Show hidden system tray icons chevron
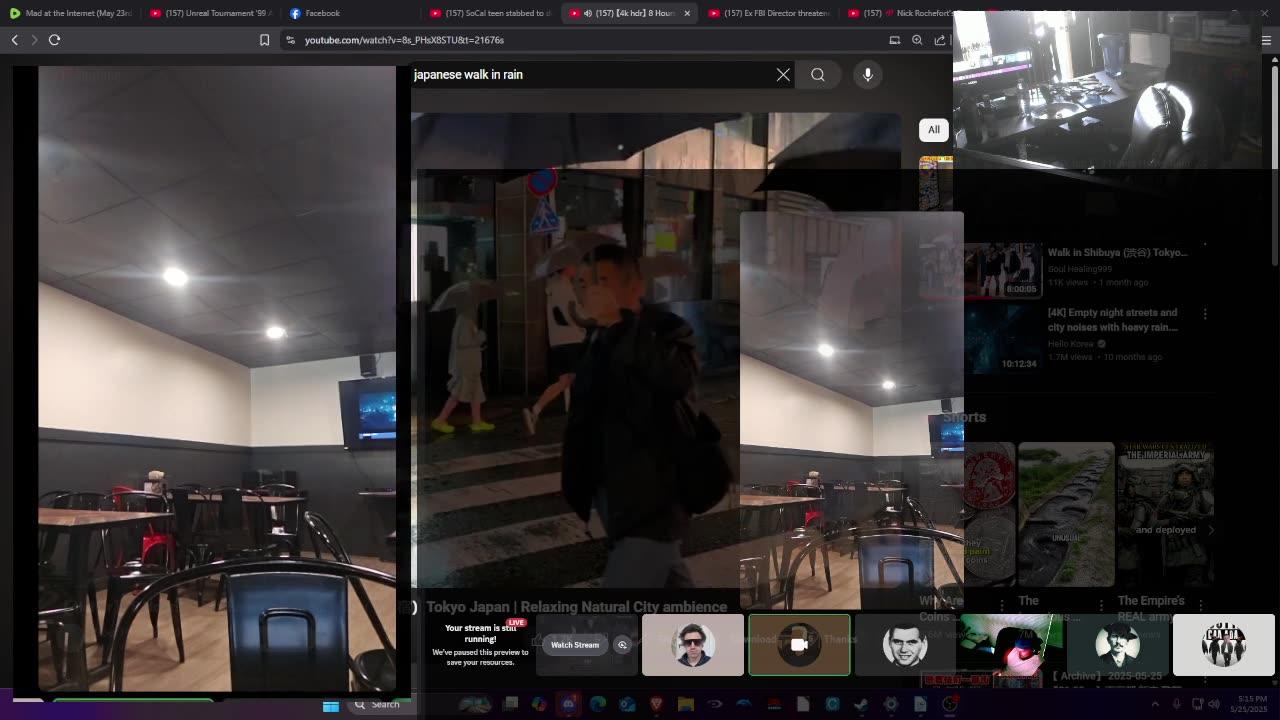The height and width of the screenshot is (720, 1280). (1155, 704)
